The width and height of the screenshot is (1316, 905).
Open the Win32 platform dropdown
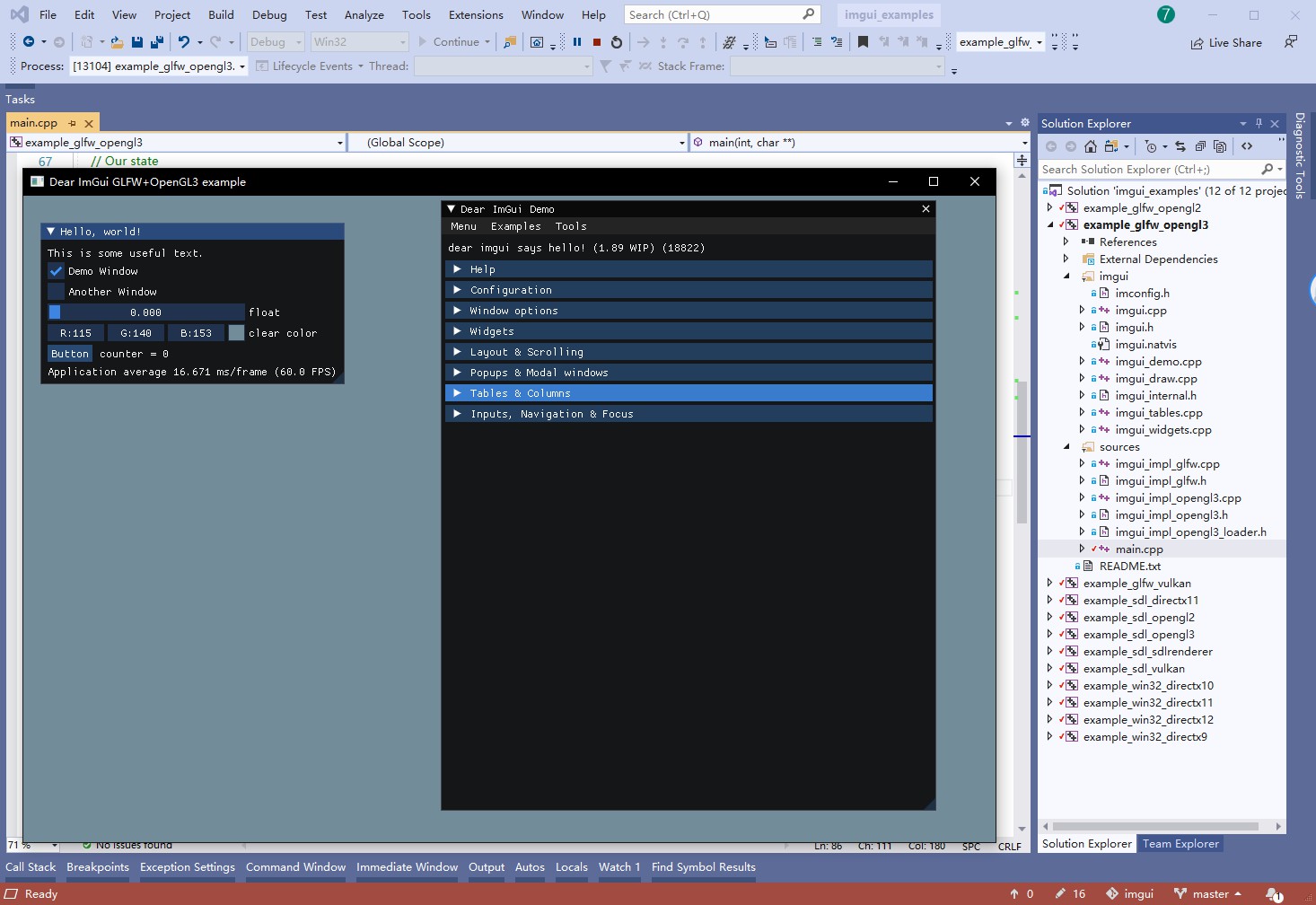pyautogui.click(x=359, y=42)
